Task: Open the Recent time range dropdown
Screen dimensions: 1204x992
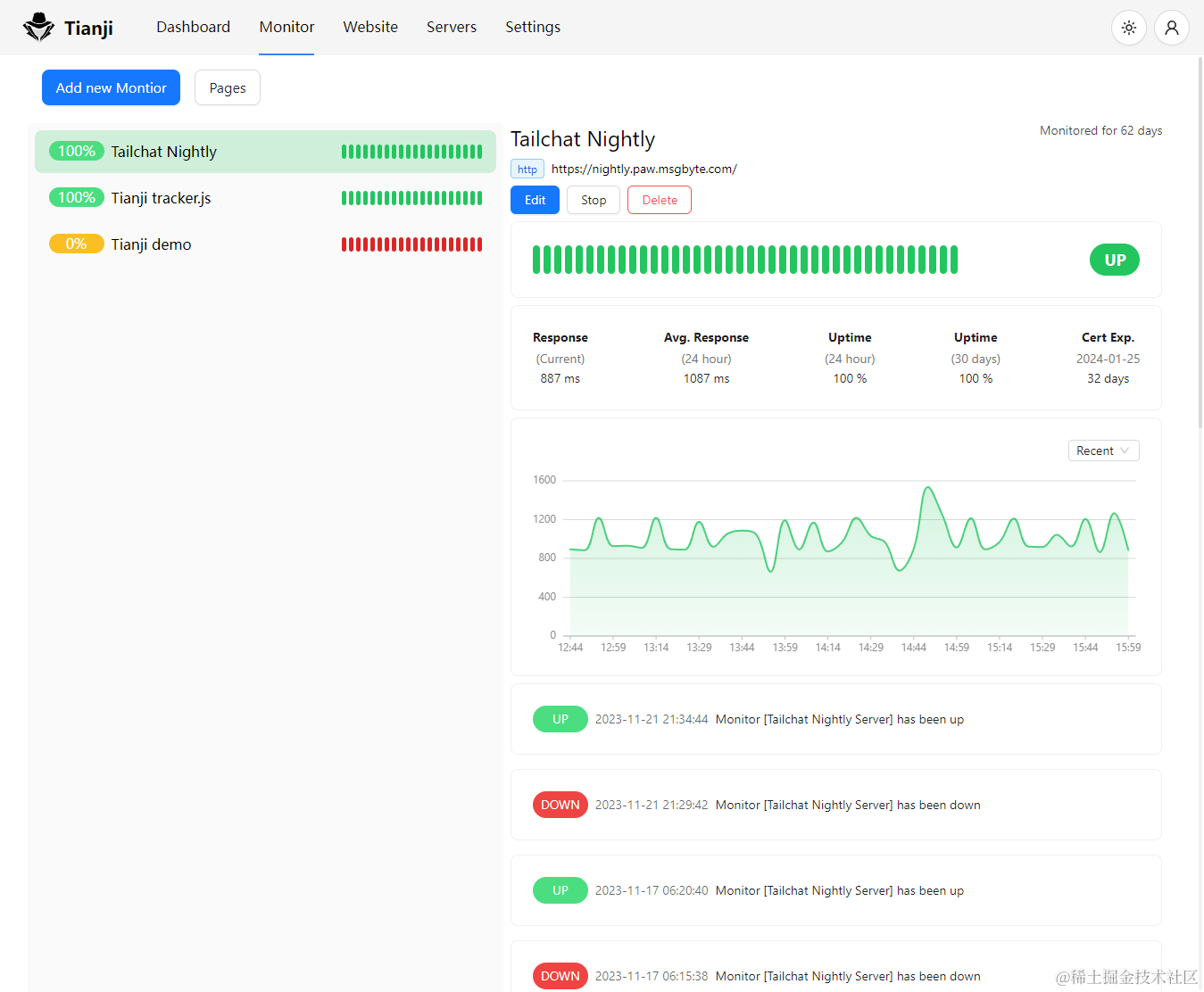Action: pyautogui.click(x=1103, y=451)
